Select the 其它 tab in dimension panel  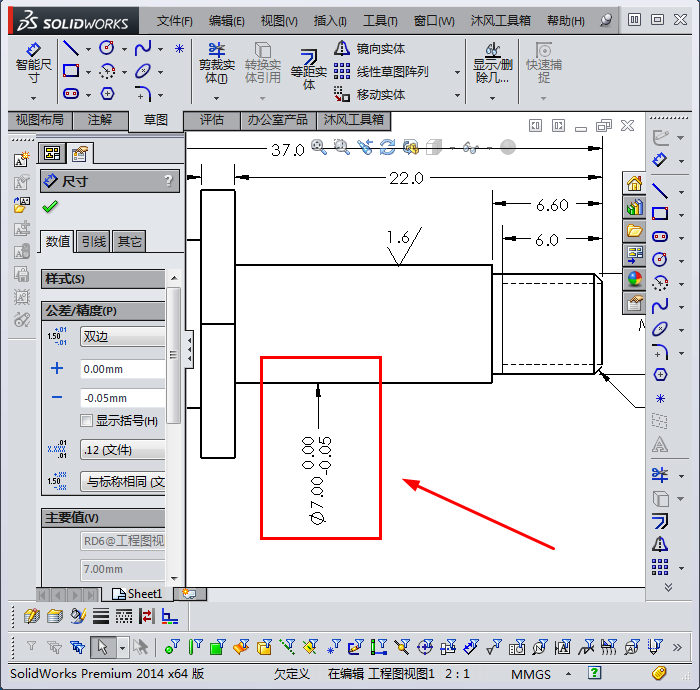tap(129, 241)
